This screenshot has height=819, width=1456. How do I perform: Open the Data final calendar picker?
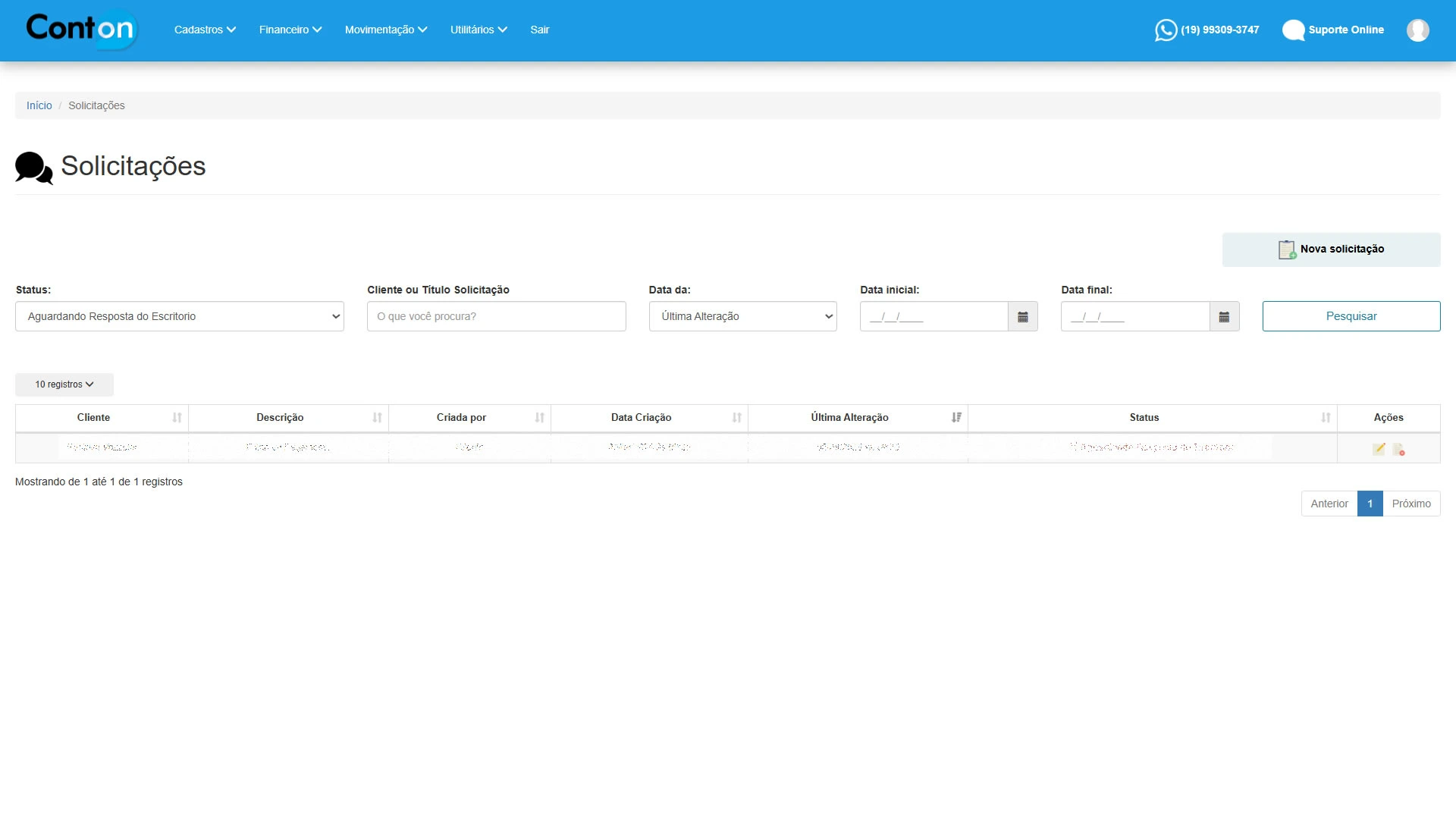(x=1224, y=317)
